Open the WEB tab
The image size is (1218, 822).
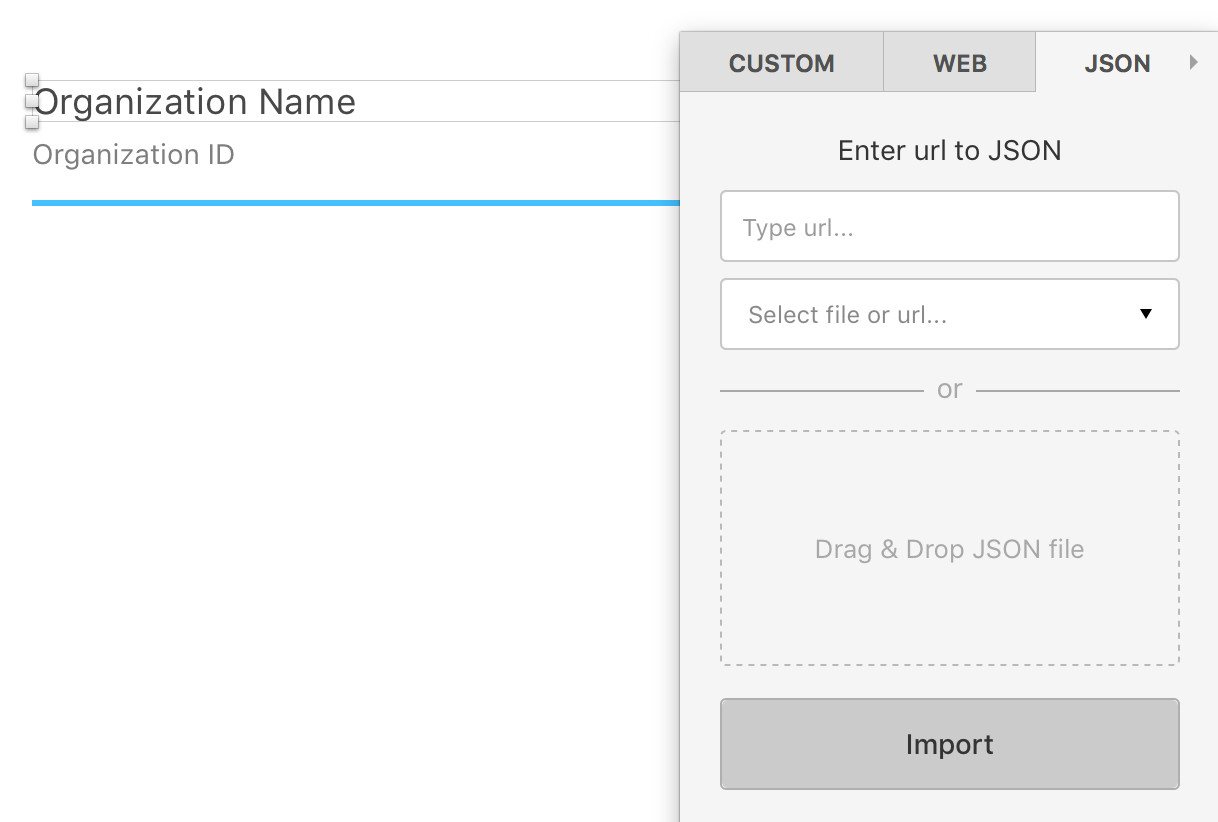[x=960, y=63]
